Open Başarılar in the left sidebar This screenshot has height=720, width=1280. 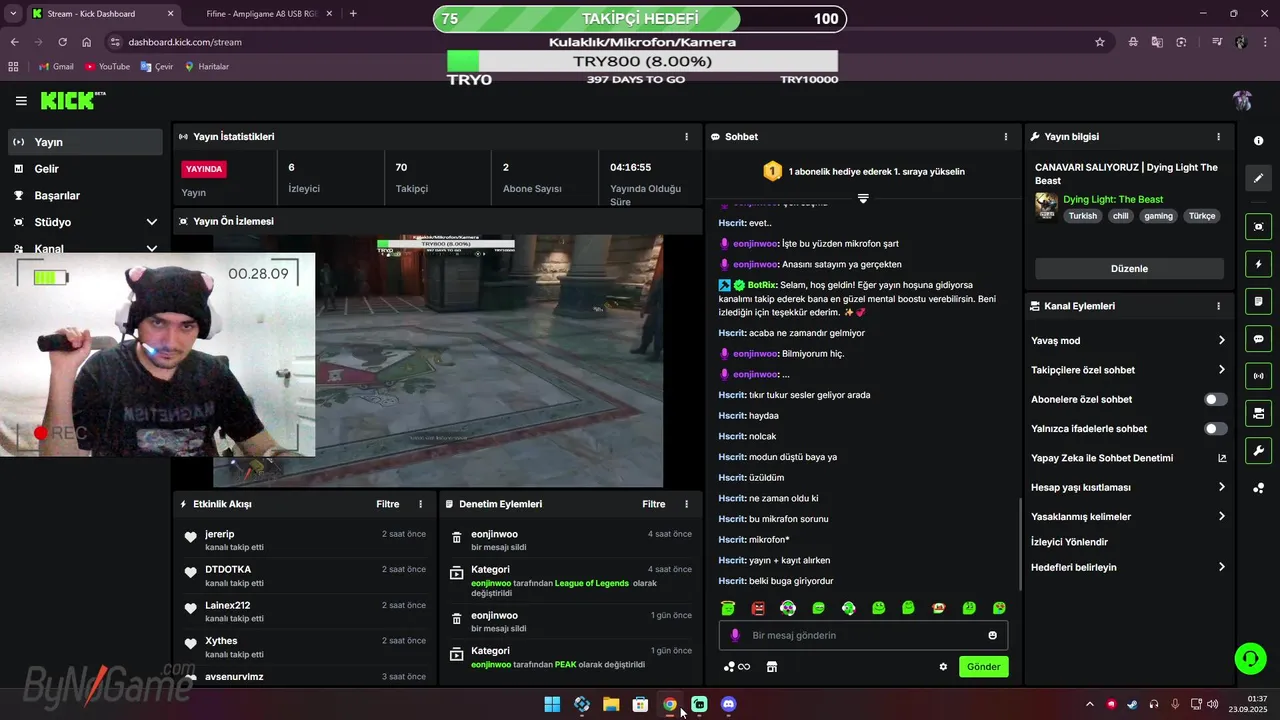(x=85, y=195)
